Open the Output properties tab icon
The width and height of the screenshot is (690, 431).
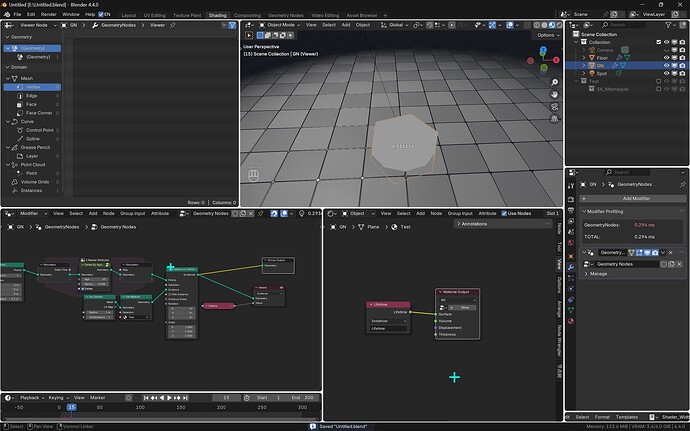click(x=571, y=210)
